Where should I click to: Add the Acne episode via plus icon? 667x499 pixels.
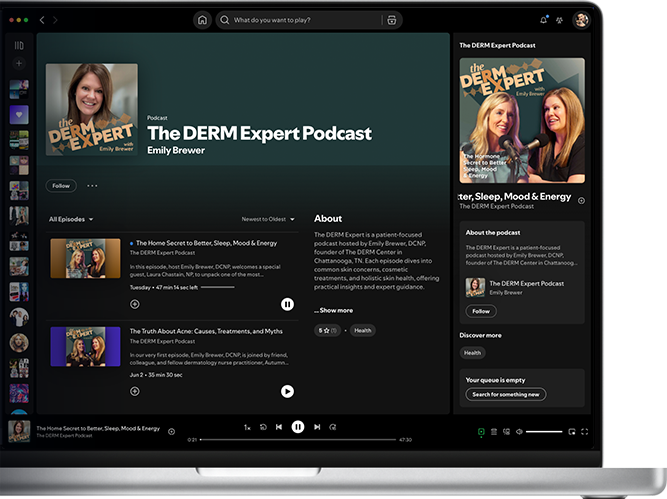[x=135, y=391]
